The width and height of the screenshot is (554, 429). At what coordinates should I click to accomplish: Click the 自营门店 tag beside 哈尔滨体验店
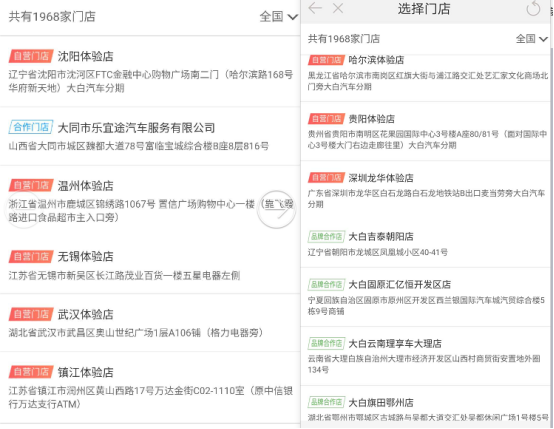pyautogui.click(x=326, y=60)
